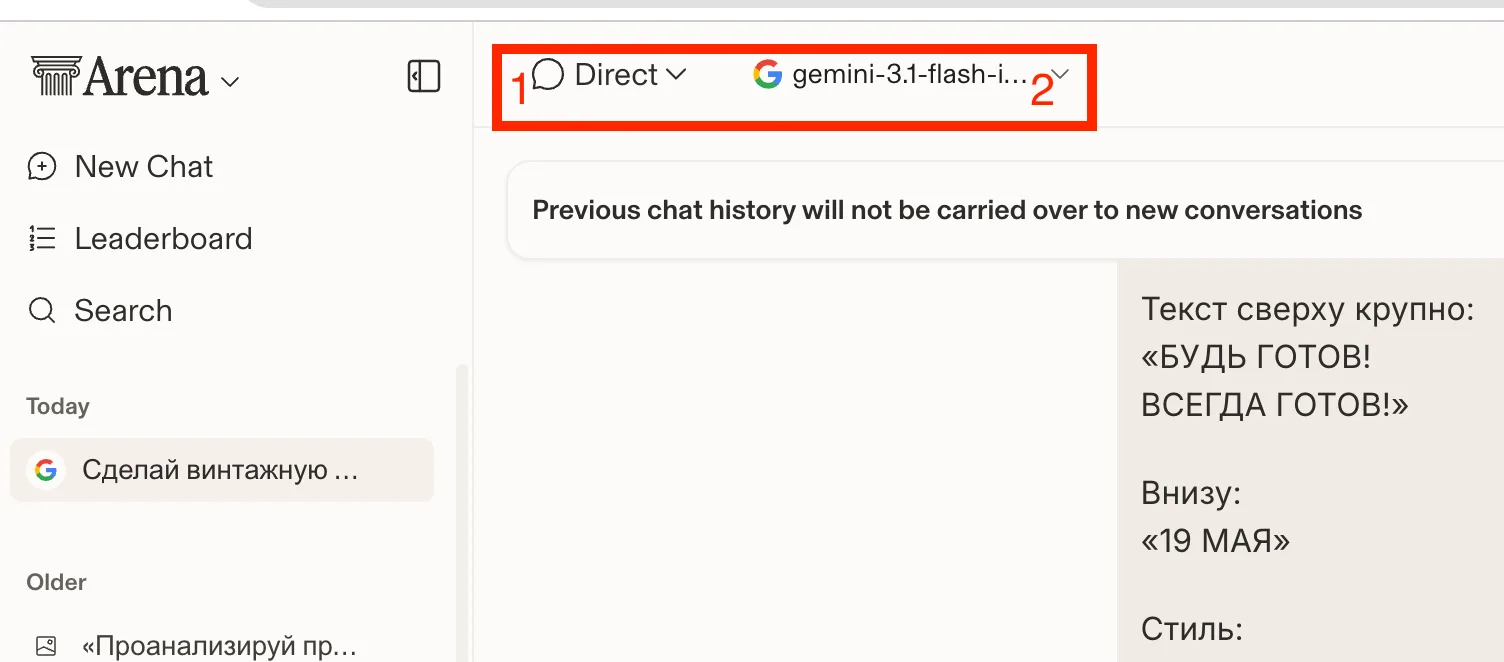This screenshot has width=1504, height=662.
Task: Open the Сделай винтажную chat entry
Action: [x=222, y=470]
